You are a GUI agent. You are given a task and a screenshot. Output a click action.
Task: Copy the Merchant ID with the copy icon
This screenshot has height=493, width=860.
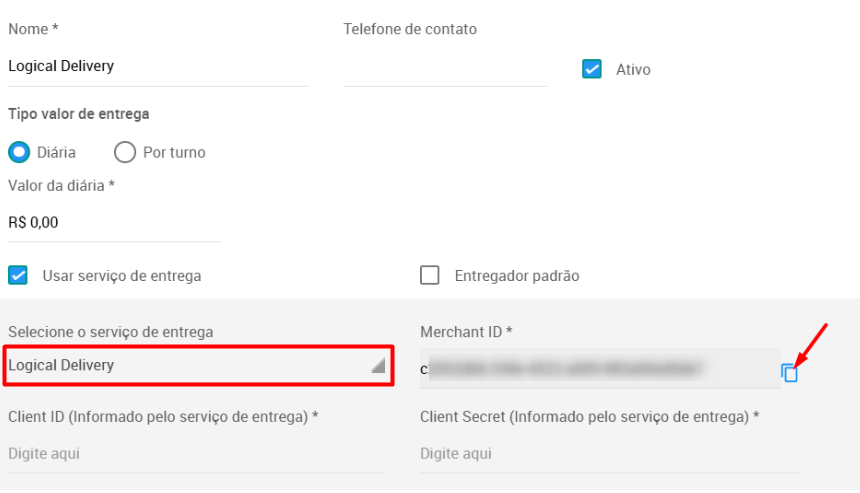[x=789, y=373]
